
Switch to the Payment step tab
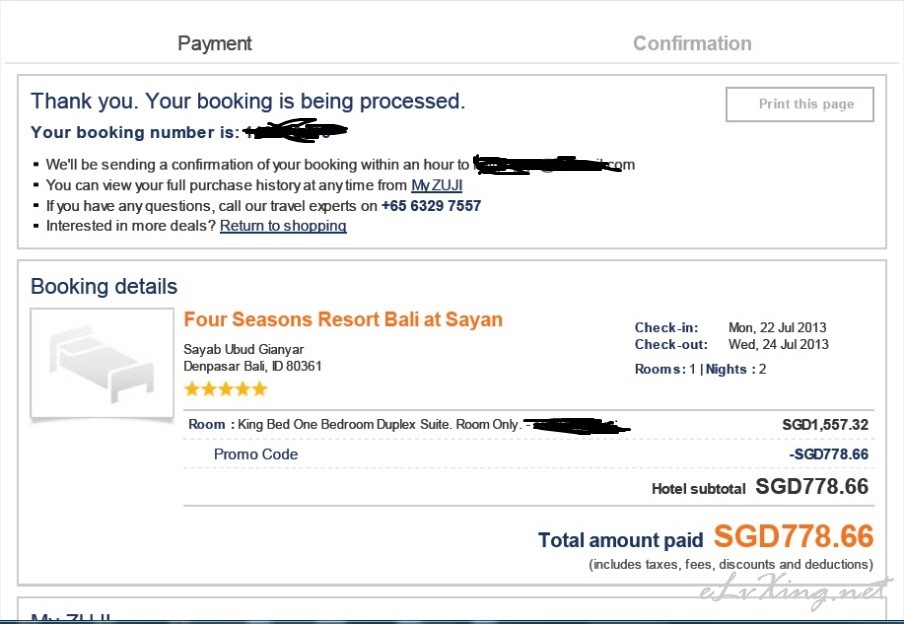pos(214,43)
